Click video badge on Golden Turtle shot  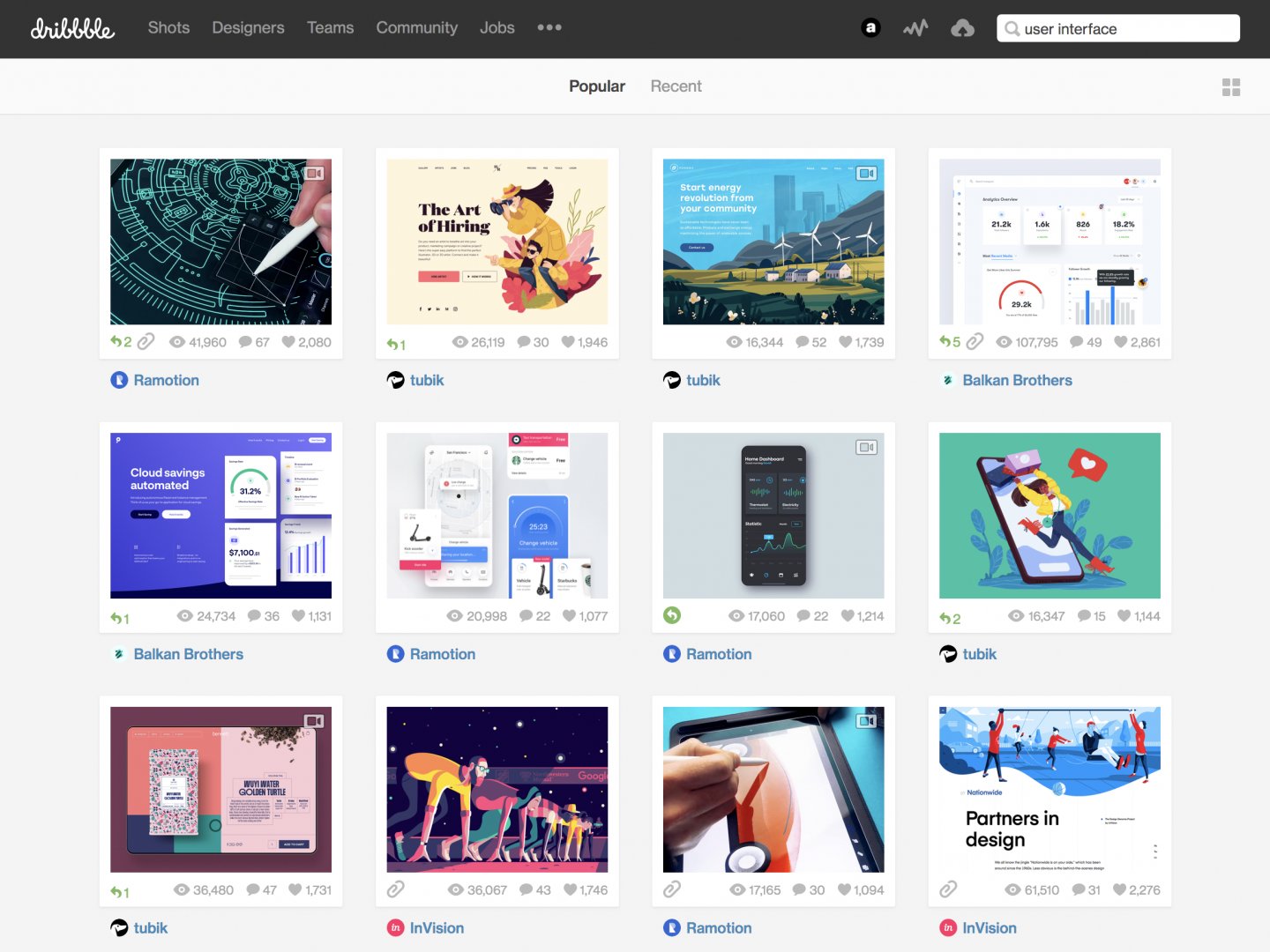click(x=315, y=721)
